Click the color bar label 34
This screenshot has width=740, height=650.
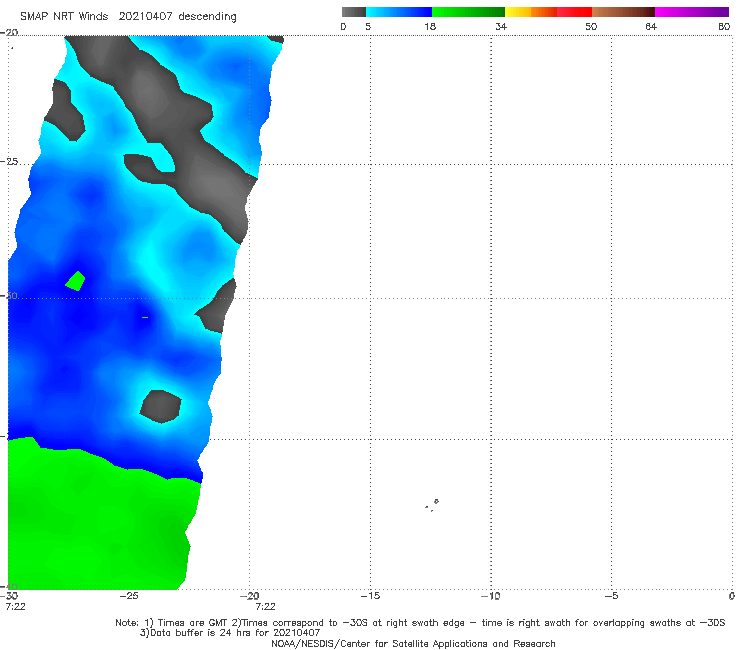(501, 26)
